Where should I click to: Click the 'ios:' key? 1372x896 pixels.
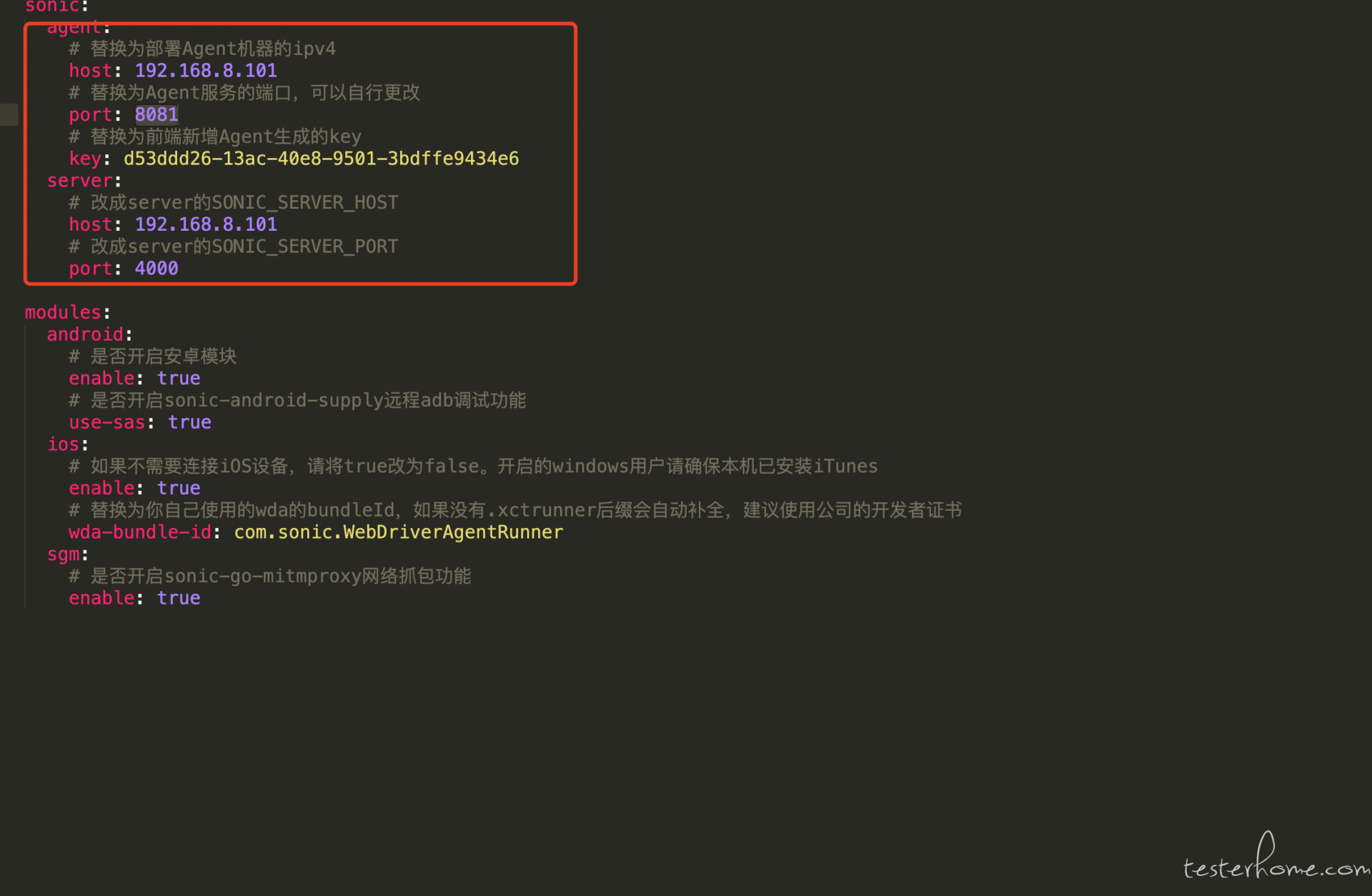[x=68, y=444]
